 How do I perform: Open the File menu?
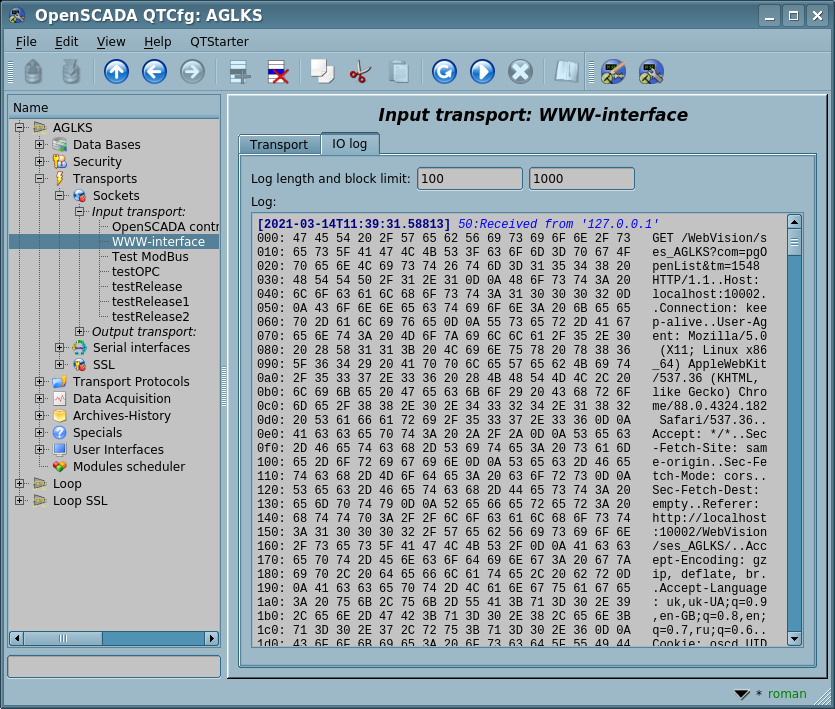(x=26, y=42)
